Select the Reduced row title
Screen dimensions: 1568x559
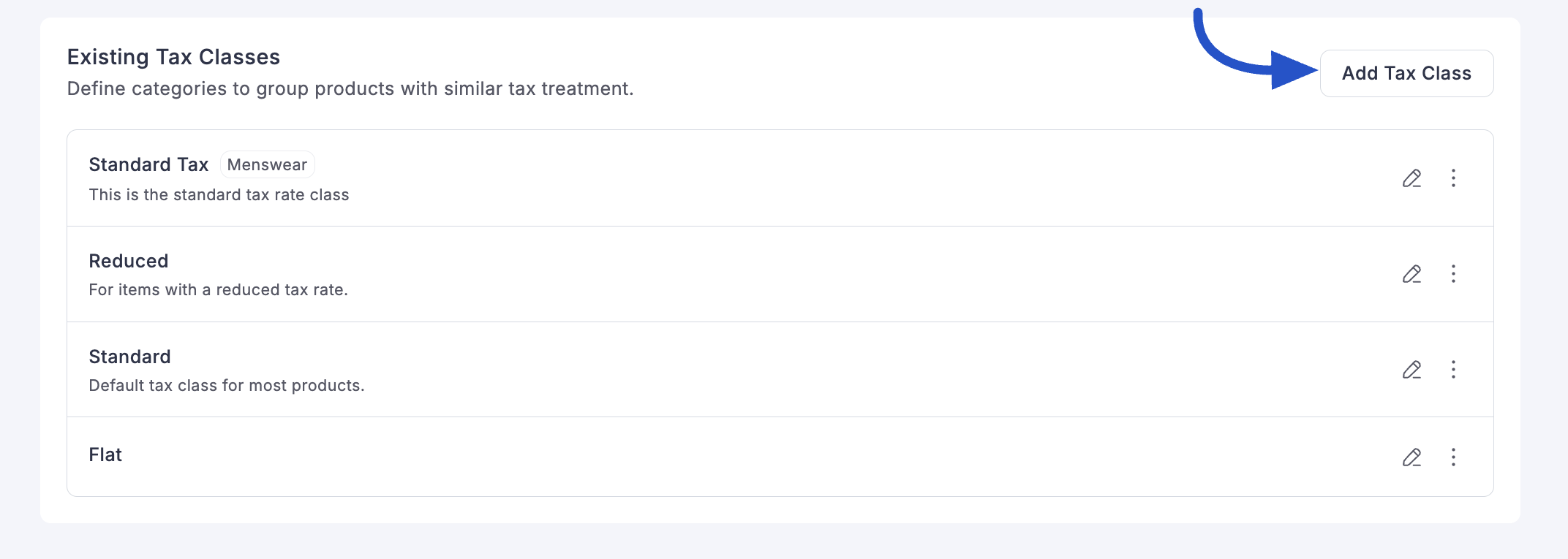click(129, 261)
